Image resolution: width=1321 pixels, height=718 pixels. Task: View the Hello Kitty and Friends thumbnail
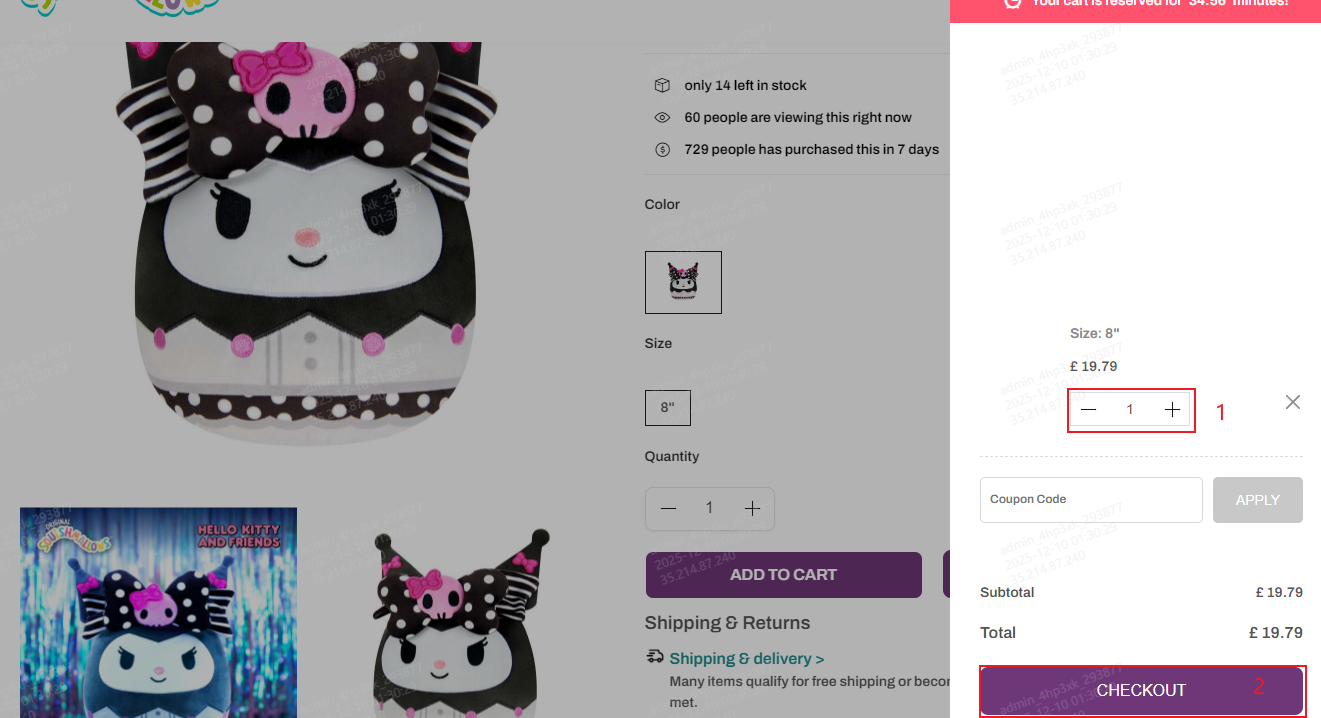click(x=158, y=612)
